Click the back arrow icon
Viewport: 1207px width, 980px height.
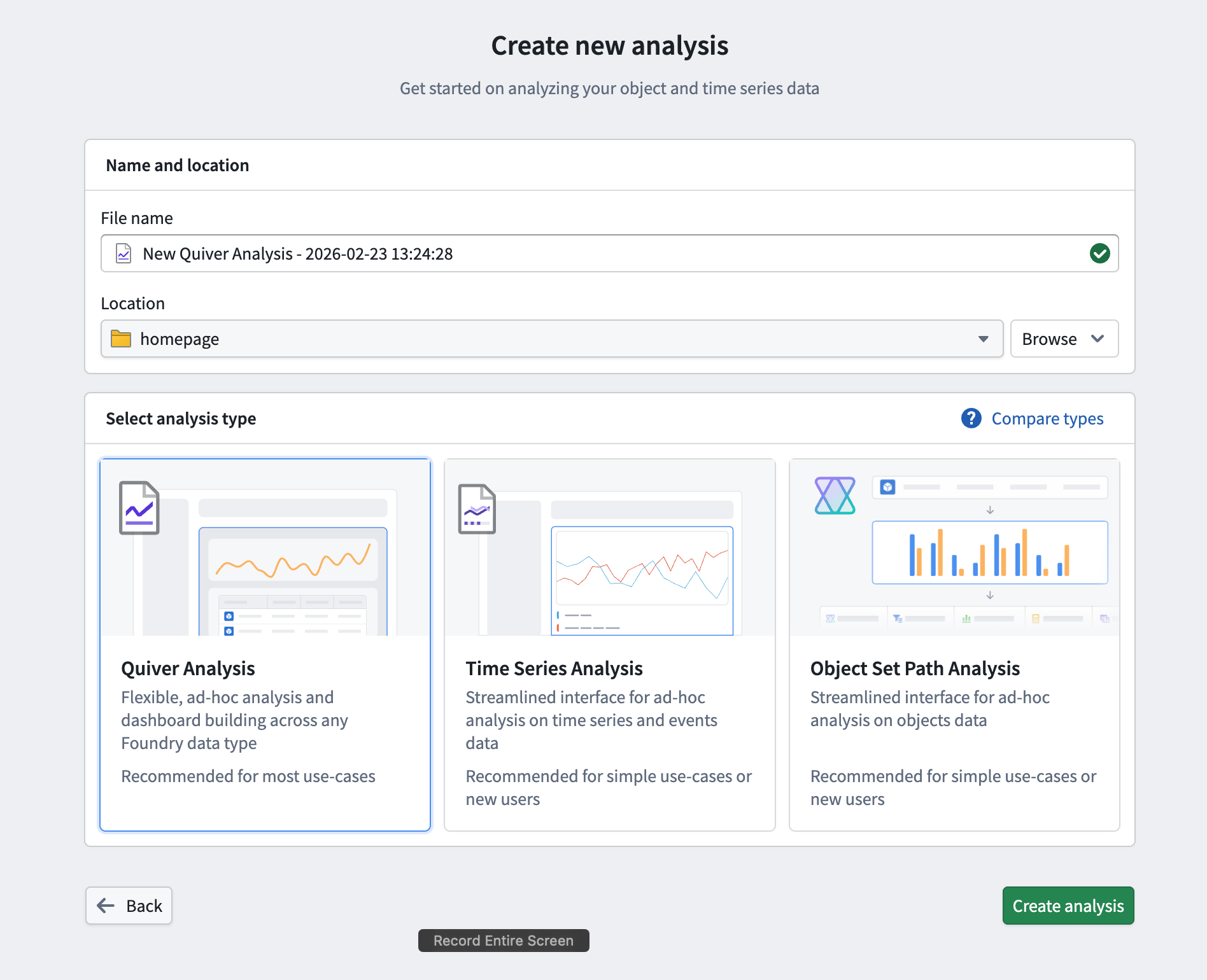point(106,906)
